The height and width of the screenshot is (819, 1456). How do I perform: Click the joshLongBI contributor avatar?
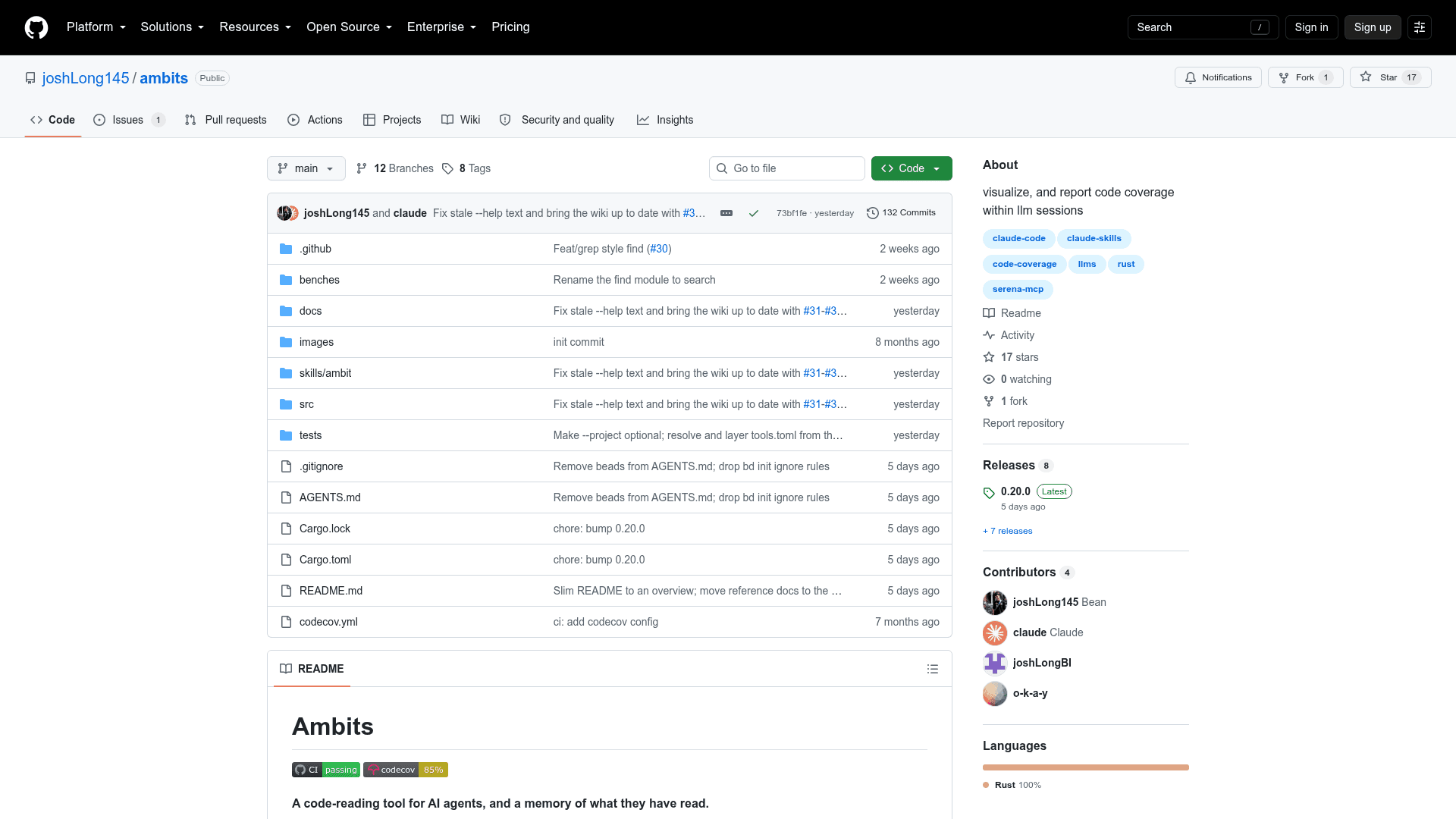(x=995, y=663)
